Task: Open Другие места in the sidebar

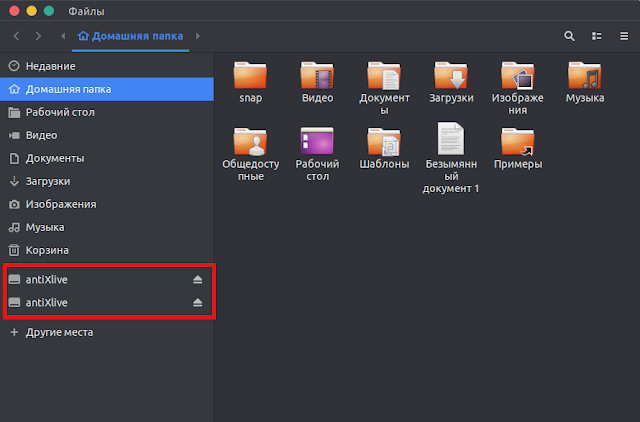Action: tap(107, 332)
